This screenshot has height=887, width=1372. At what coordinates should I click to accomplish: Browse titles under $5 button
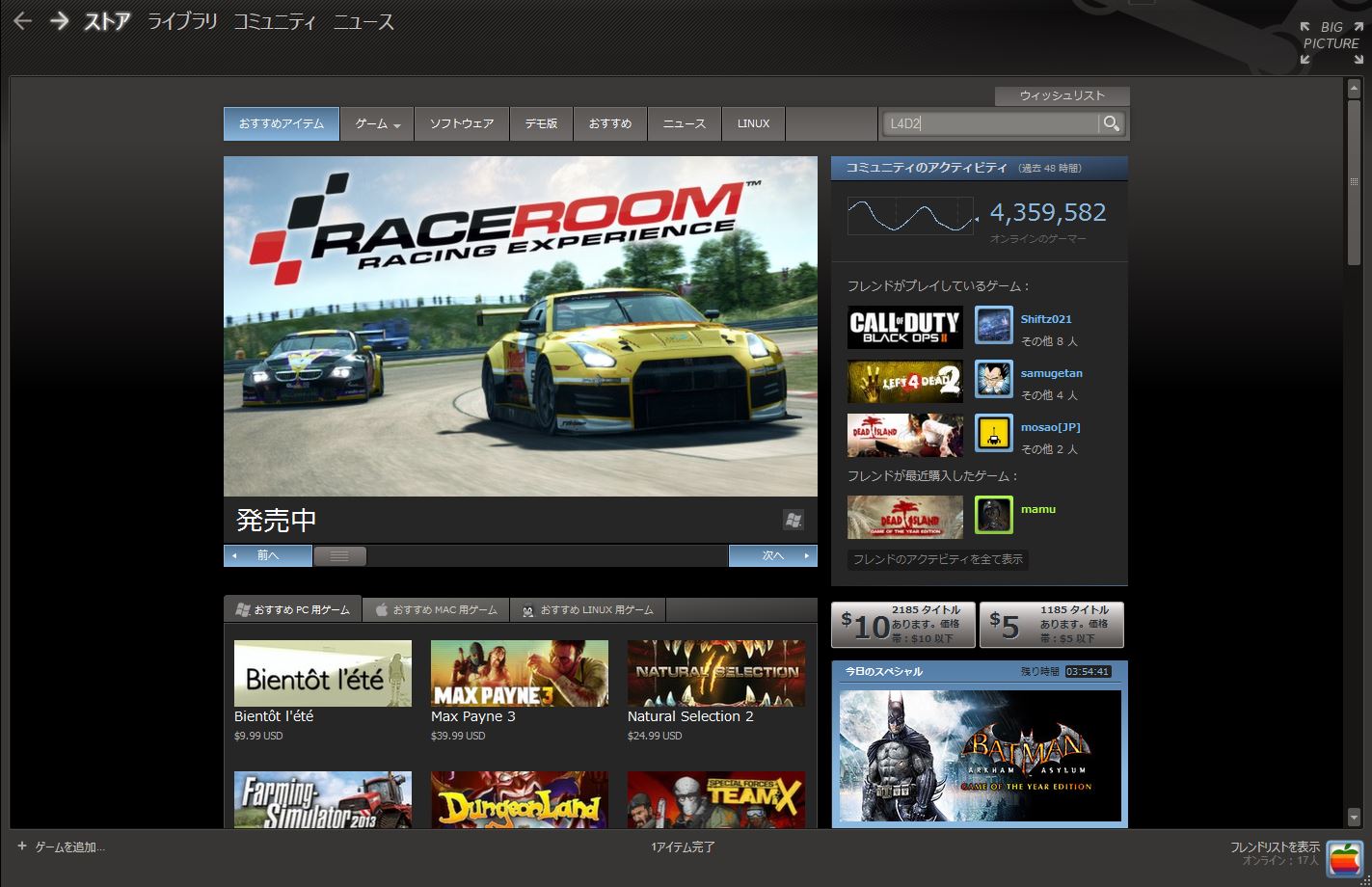click(1052, 625)
